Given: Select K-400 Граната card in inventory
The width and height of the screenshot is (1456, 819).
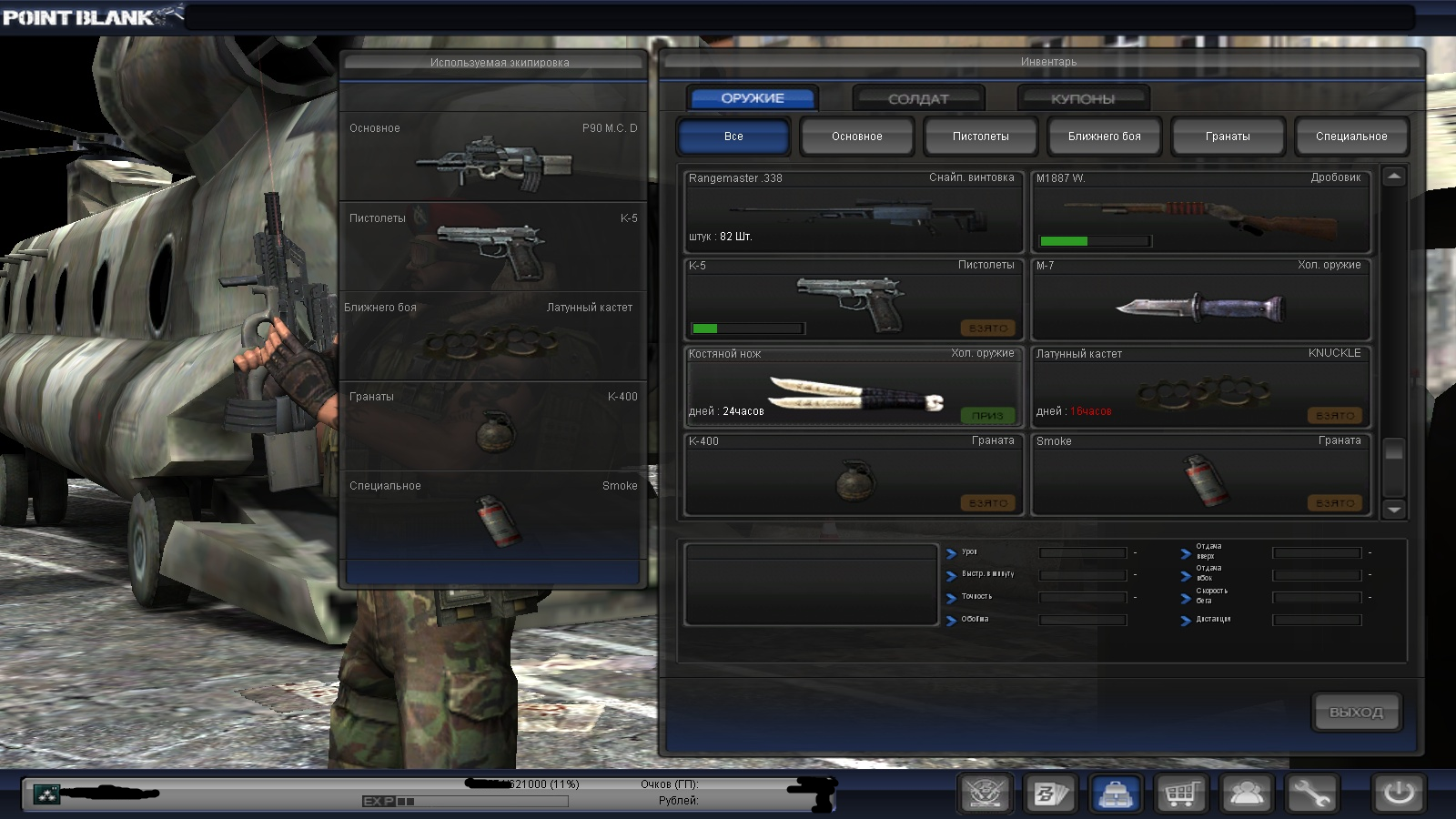Looking at the screenshot, I should click(854, 474).
